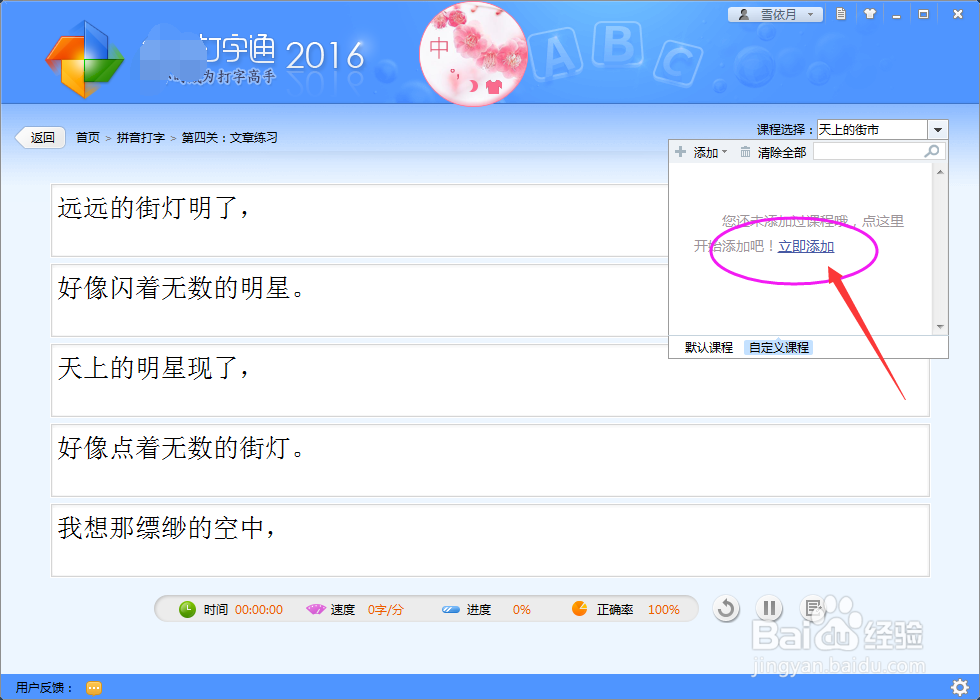Click the clipboard note icon in title bar
980x700 pixels.
(841, 14)
